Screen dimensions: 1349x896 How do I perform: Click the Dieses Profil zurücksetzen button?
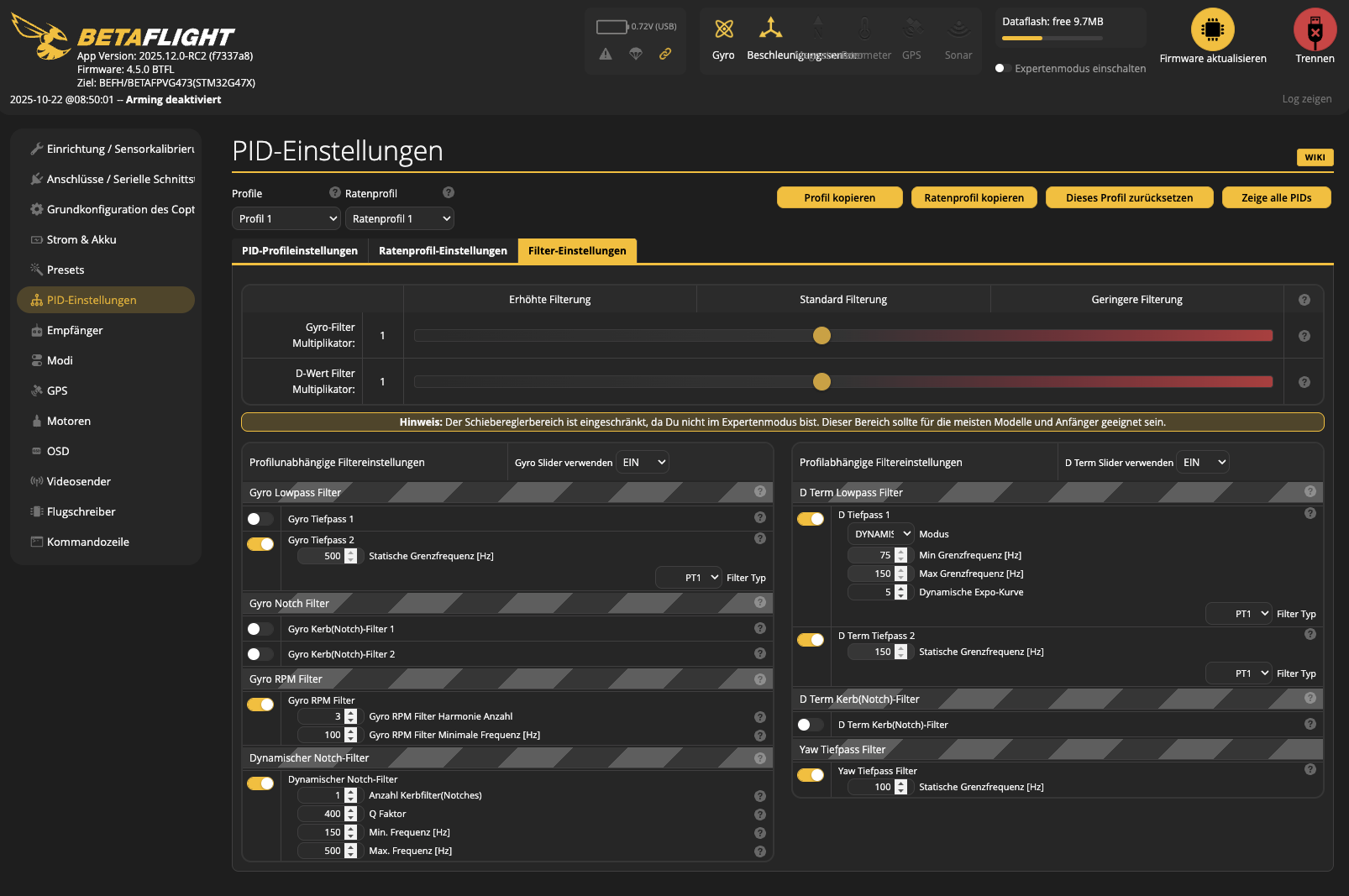pyautogui.click(x=1129, y=197)
